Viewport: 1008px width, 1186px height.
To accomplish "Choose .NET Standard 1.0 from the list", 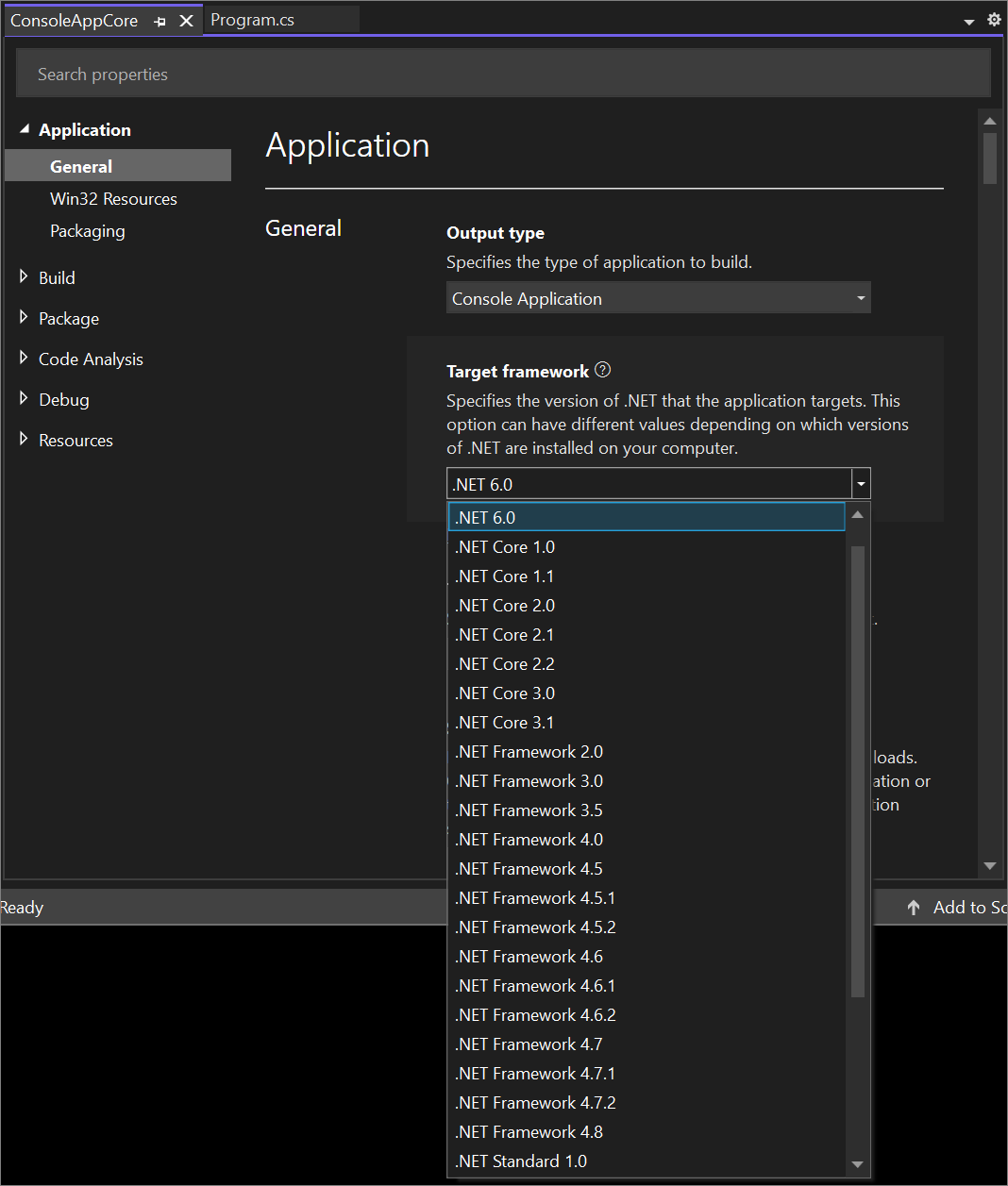I will tap(521, 1161).
